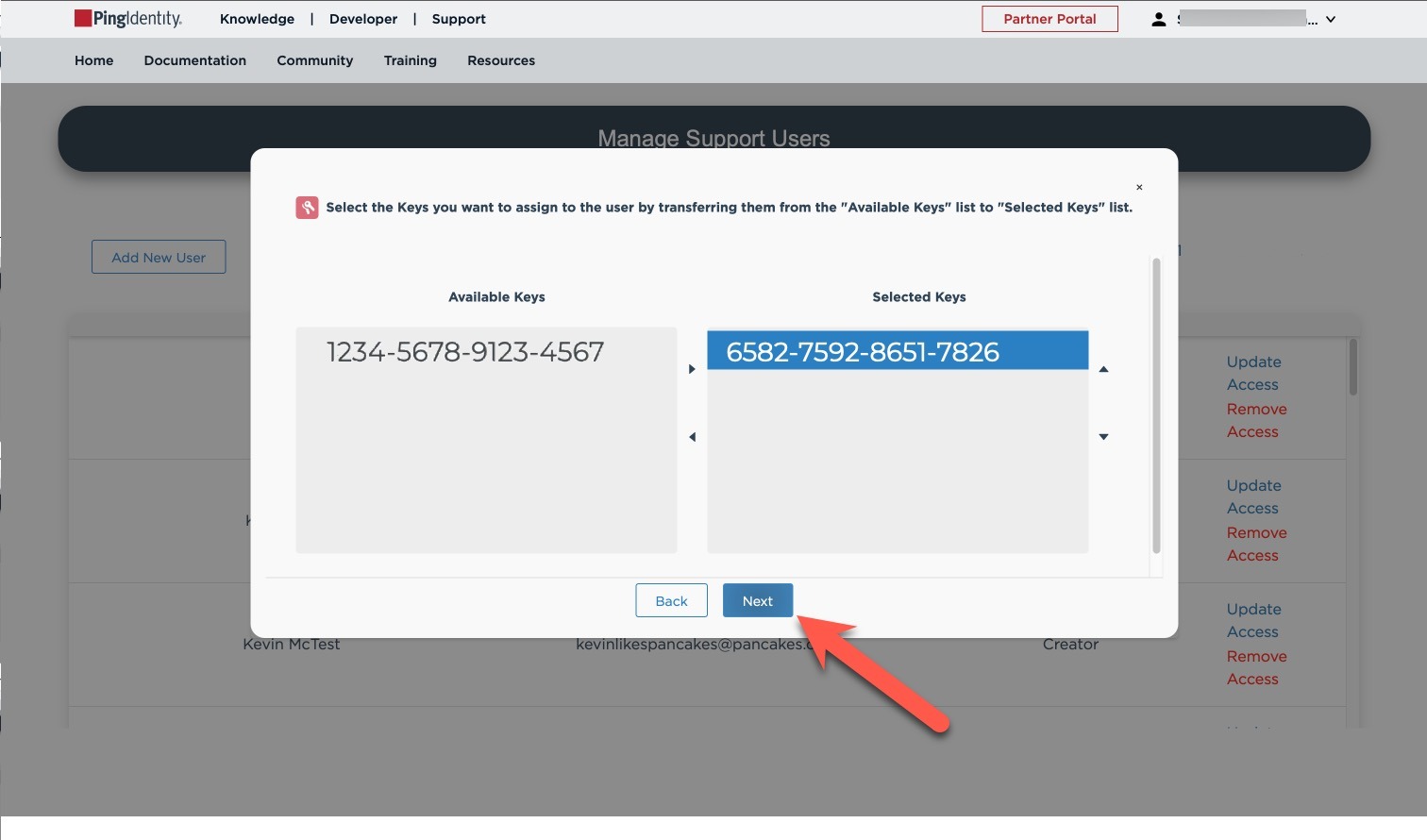
Task: Close the key assignment dialog
Action: 1139,187
